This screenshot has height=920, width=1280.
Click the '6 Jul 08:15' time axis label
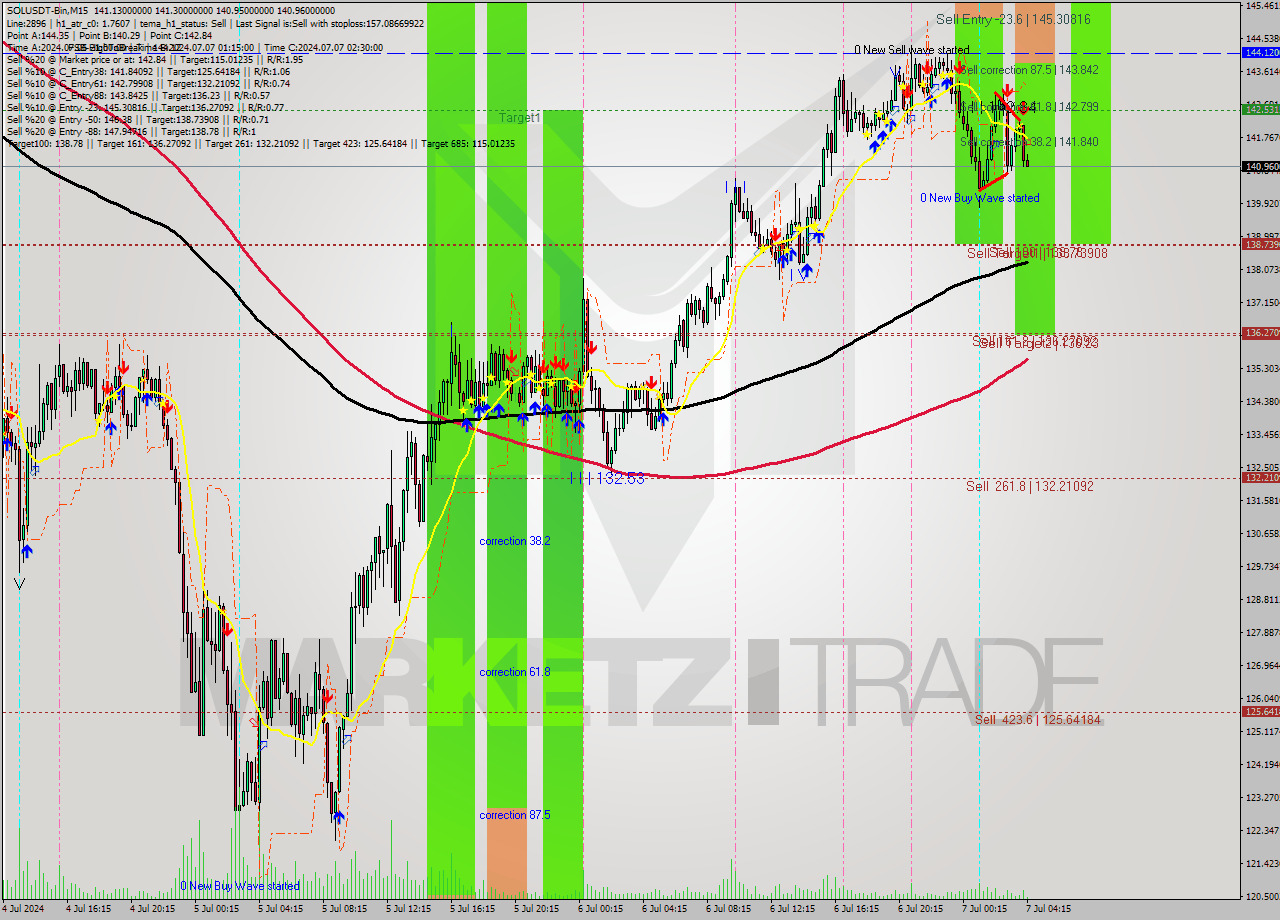728,910
